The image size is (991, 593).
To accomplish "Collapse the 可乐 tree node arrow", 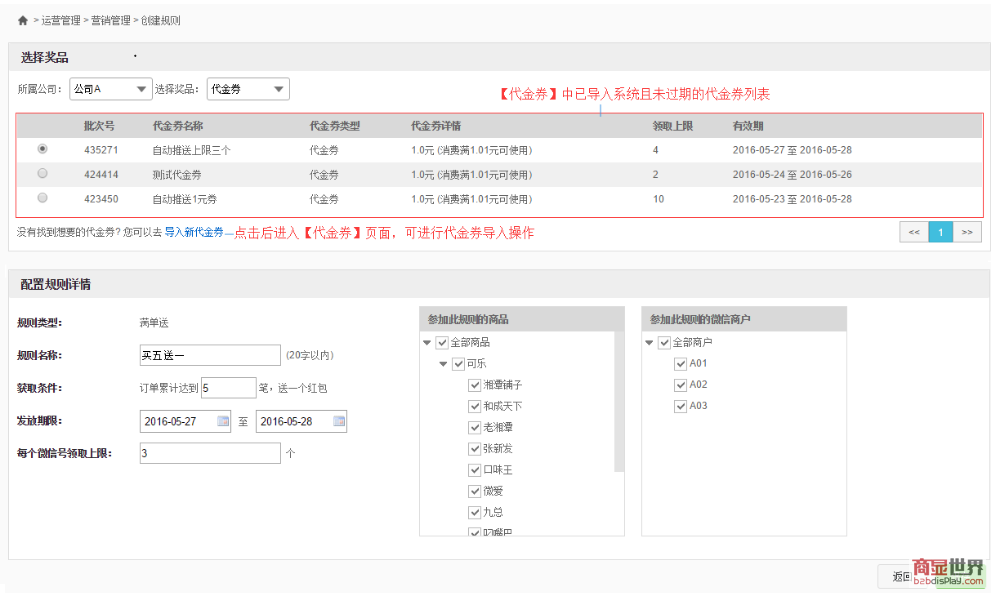I will 444,364.
